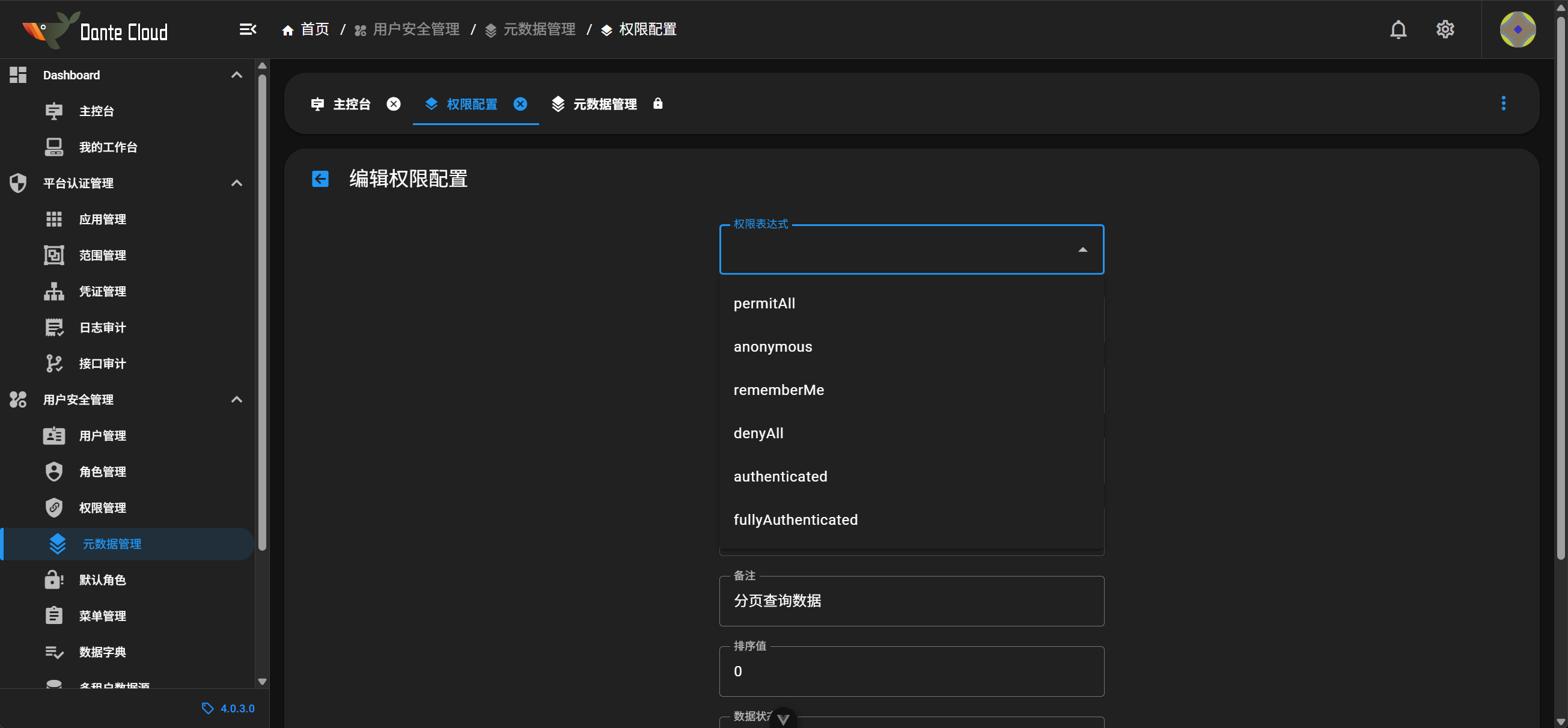
Task: Select 应用管理 sidebar icon
Action: tap(54, 219)
